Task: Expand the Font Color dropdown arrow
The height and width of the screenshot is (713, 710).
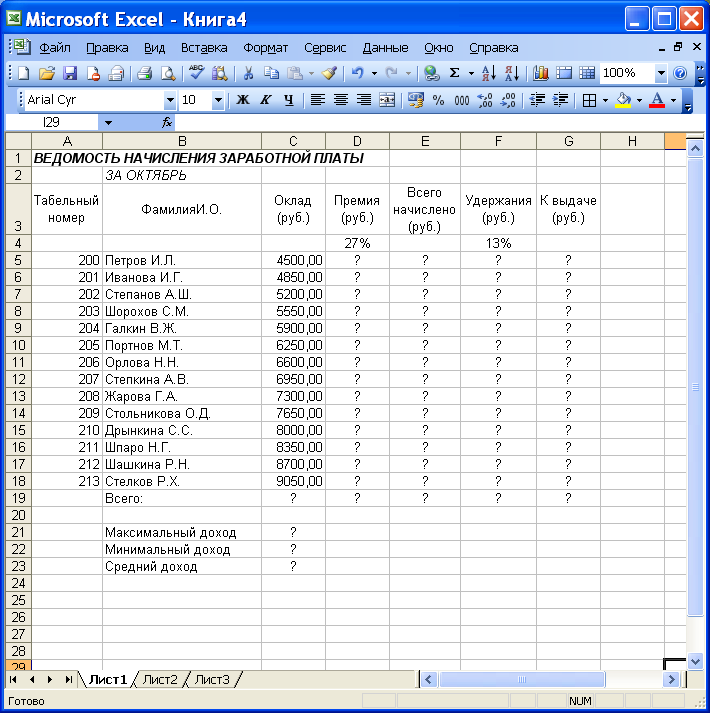Action: click(674, 100)
